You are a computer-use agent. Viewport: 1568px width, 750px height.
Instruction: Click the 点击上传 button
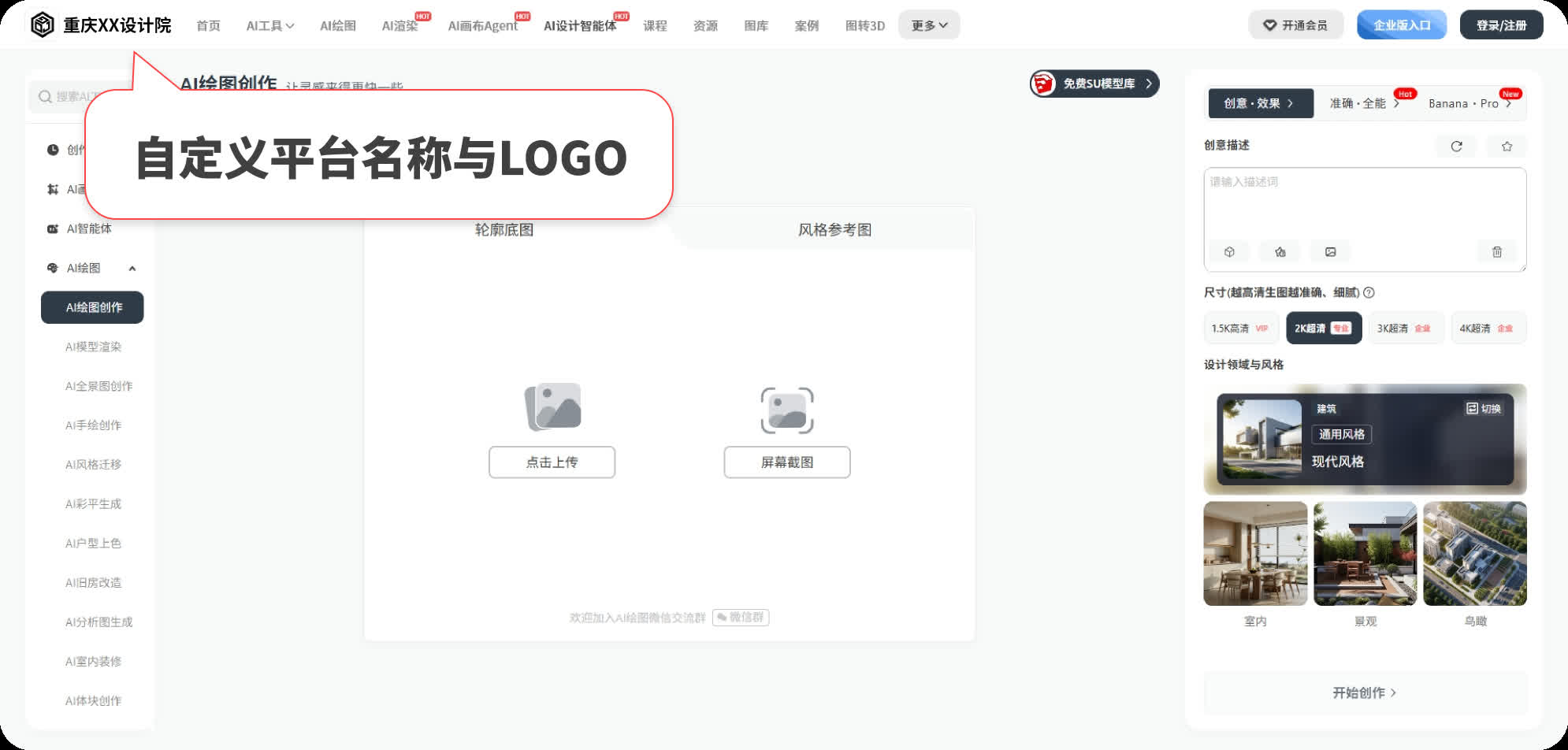point(552,462)
